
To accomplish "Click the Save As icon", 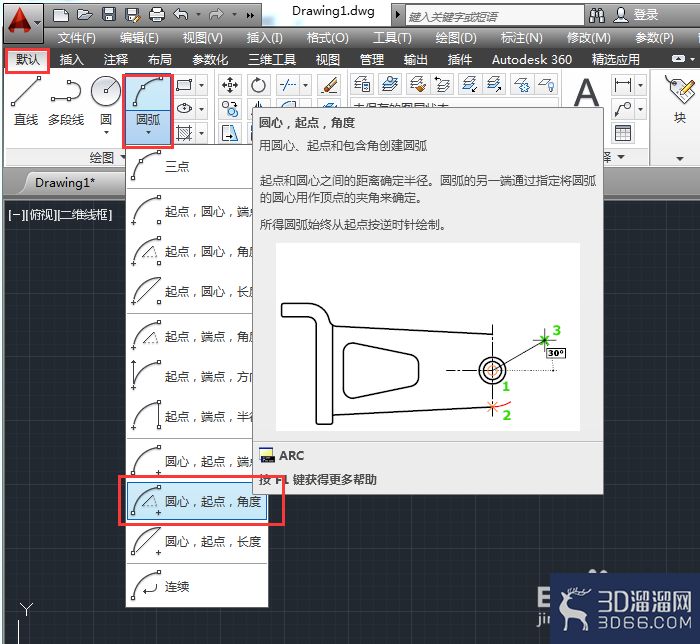I will tap(133, 15).
